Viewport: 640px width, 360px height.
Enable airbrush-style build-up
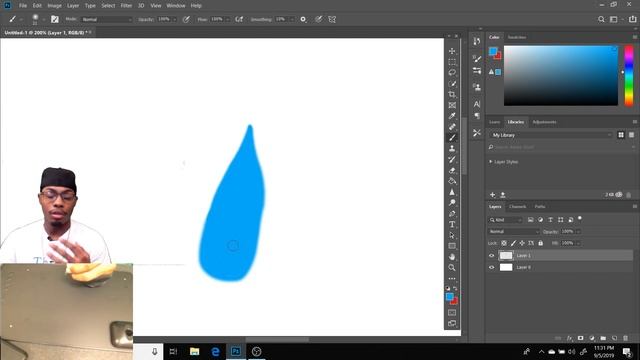click(x=239, y=19)
